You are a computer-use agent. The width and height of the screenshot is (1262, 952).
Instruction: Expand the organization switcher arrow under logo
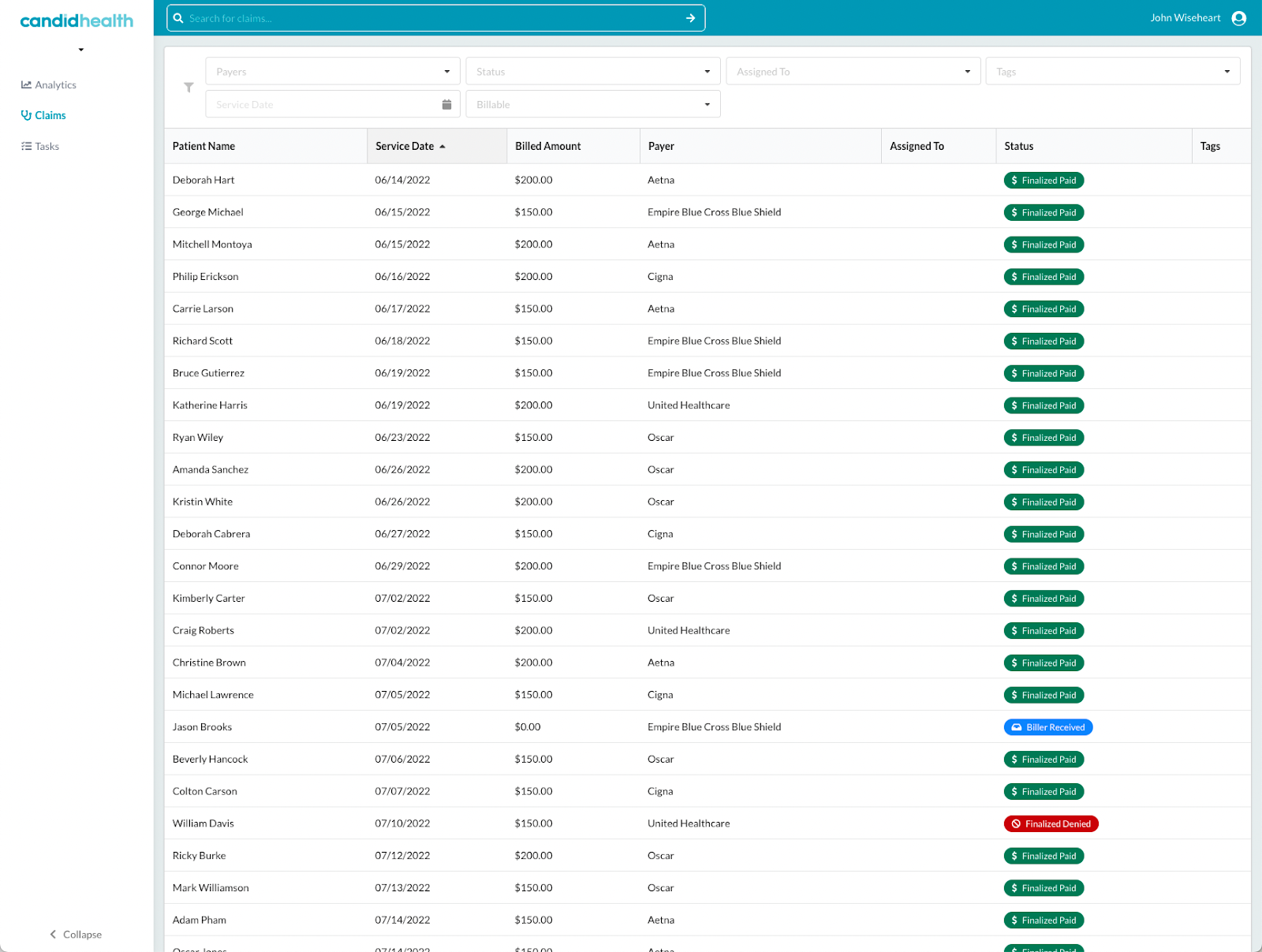(x=80, y=50)
